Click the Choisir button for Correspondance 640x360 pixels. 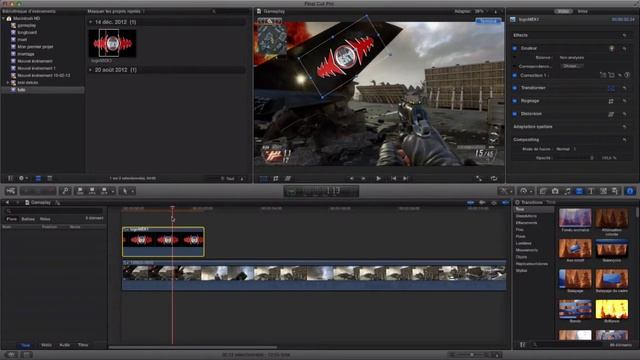[571, 66]
